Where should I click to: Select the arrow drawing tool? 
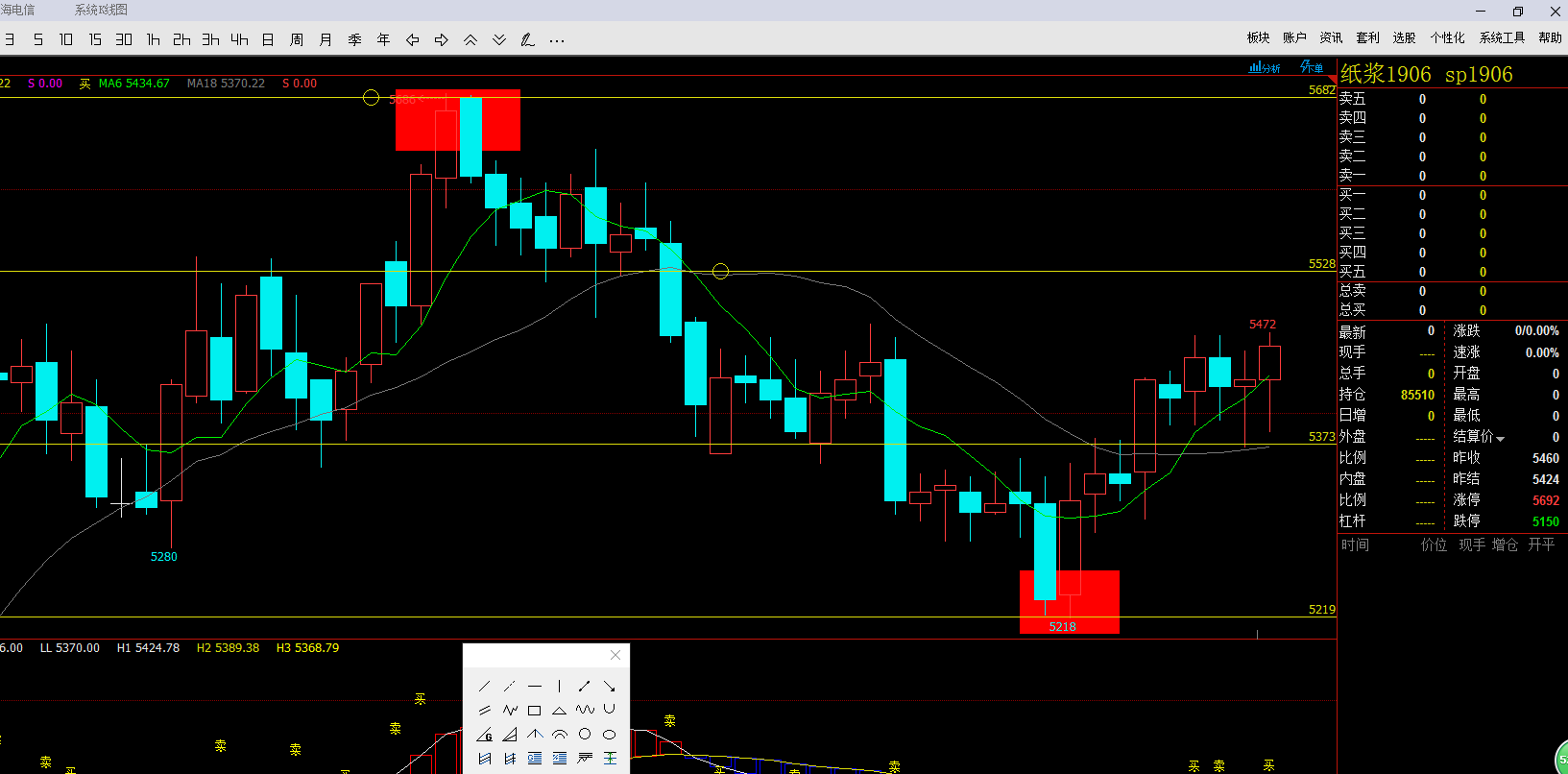coord(610,686)
